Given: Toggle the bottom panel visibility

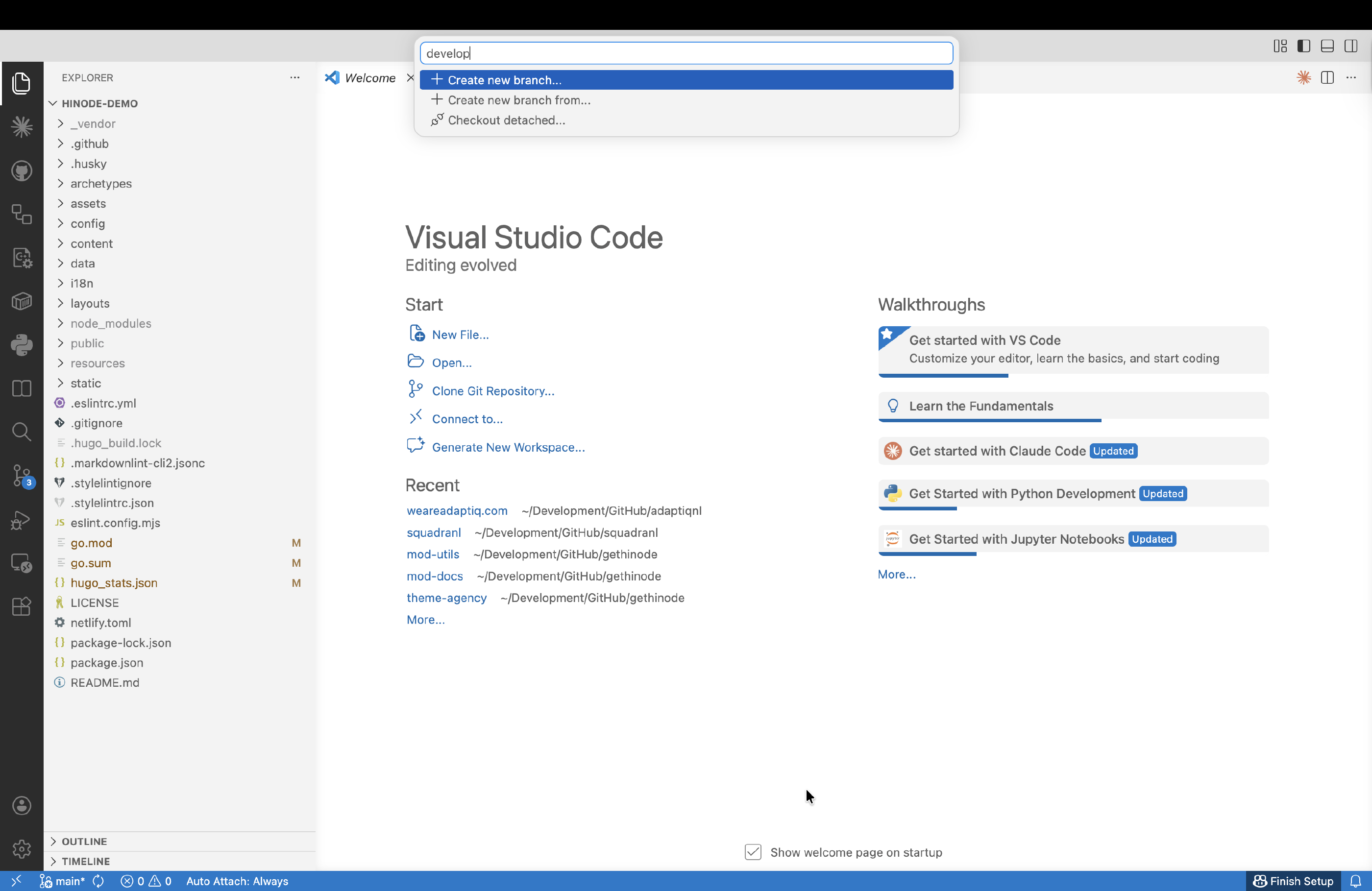Looking at the screenshot, I should tap(1327, 46).
